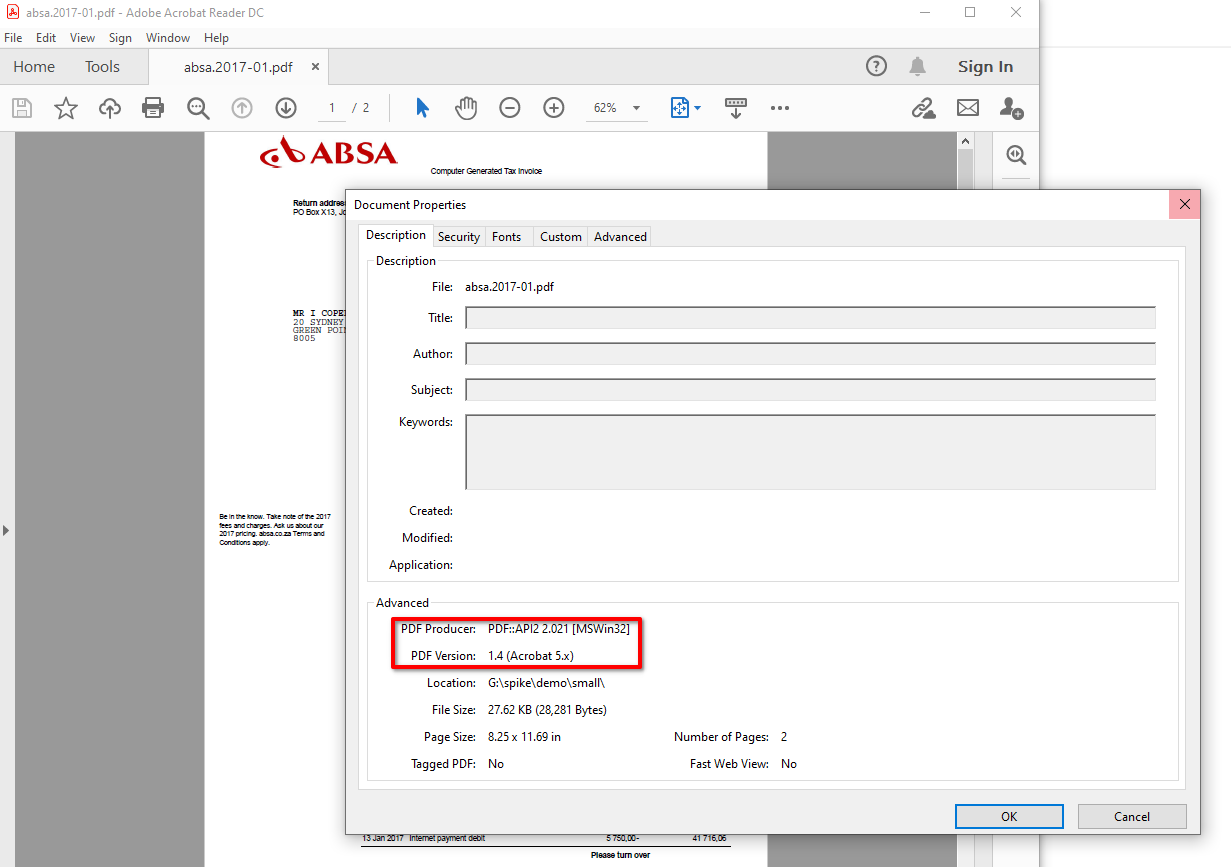Open notifications bell icon

click(917, 67)
